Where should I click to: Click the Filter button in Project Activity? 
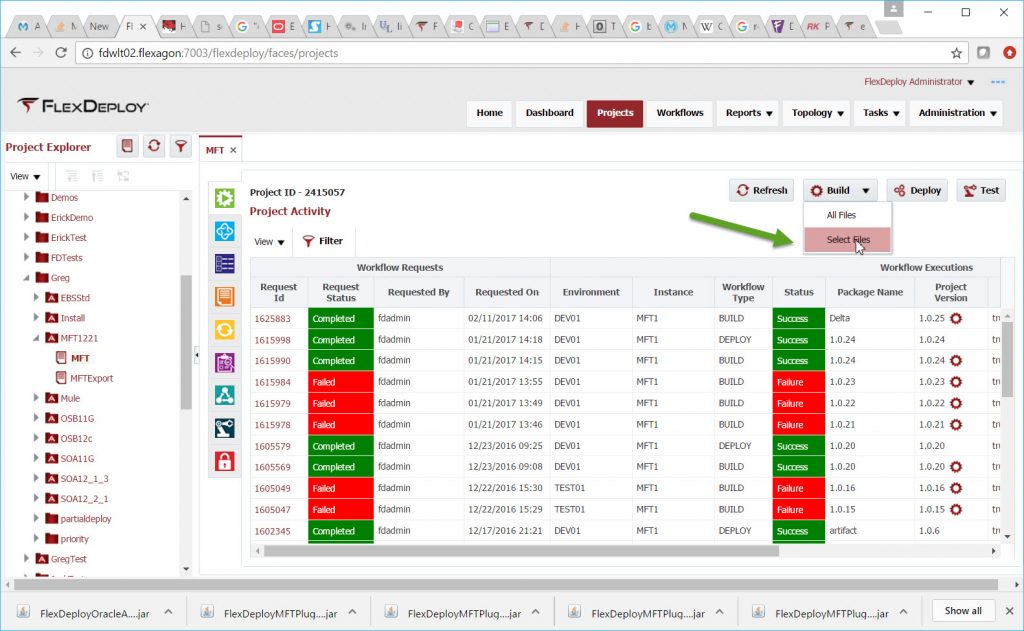323,241
